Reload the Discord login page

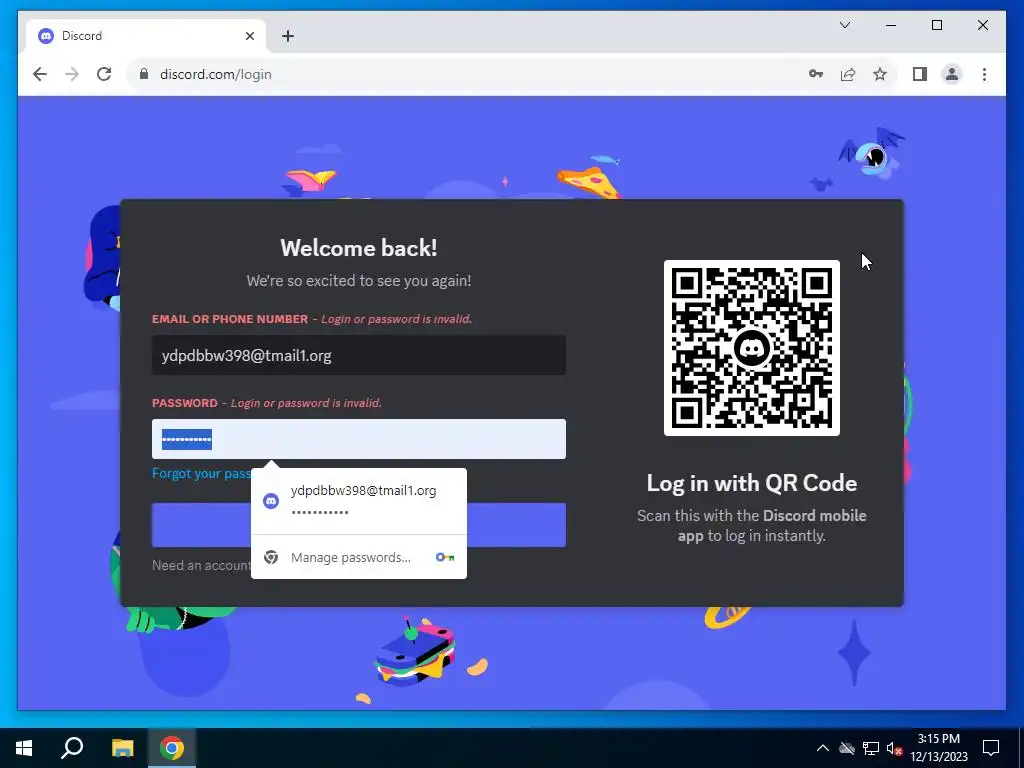tap(104, 74)
